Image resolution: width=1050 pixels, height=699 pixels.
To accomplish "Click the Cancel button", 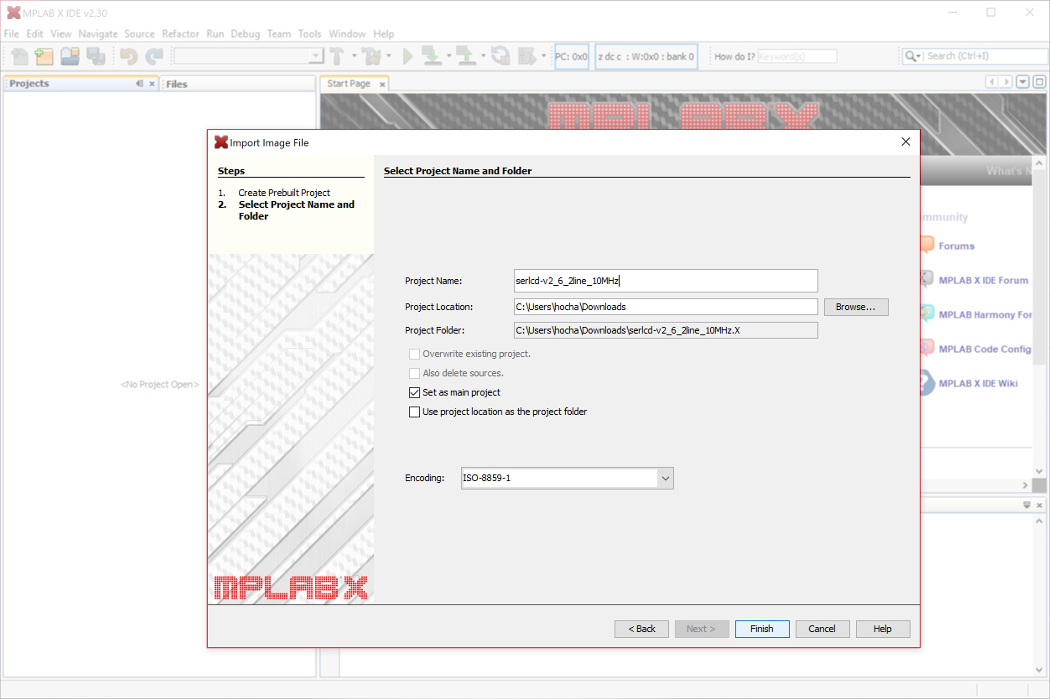I will pyautogui.click(x=822, y=629).
